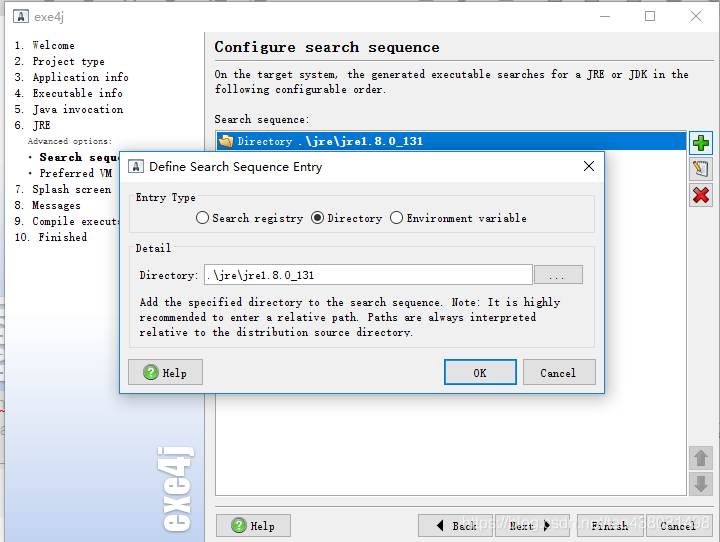This screenshot has height=542, width=720.
Task: Close the Define Search Sequence Entry dialog
Action: 589,166
